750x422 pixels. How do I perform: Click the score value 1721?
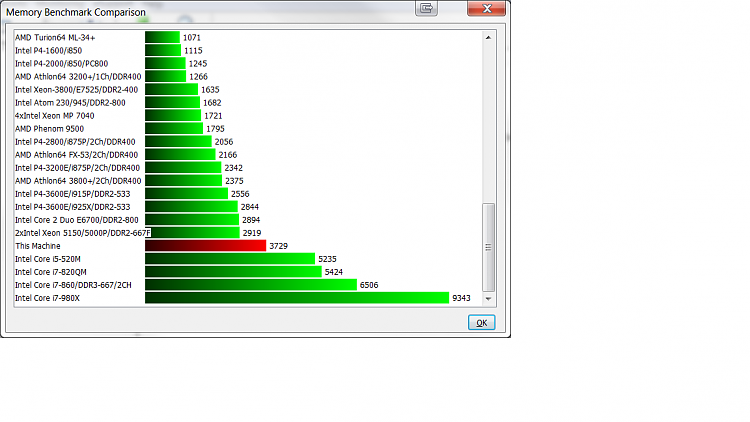[x=213, y=115]
